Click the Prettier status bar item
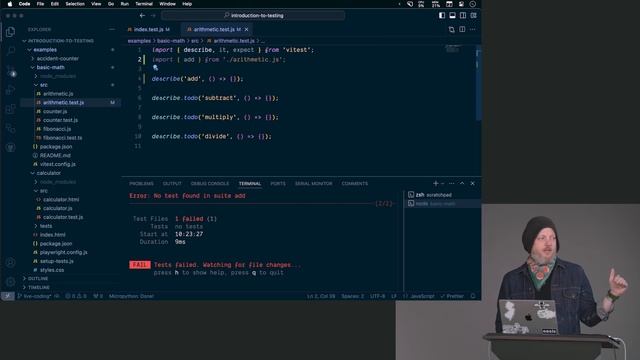Viewport: 640px width, 360px height. pyautogui.click(x=452, y=296)
